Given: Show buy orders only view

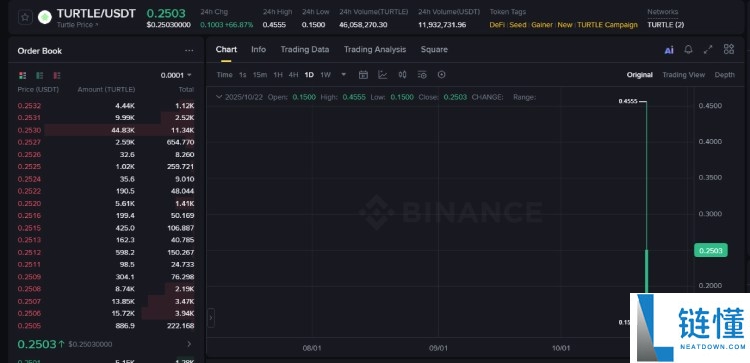Looking at the screenshot, I should (40, 75).
